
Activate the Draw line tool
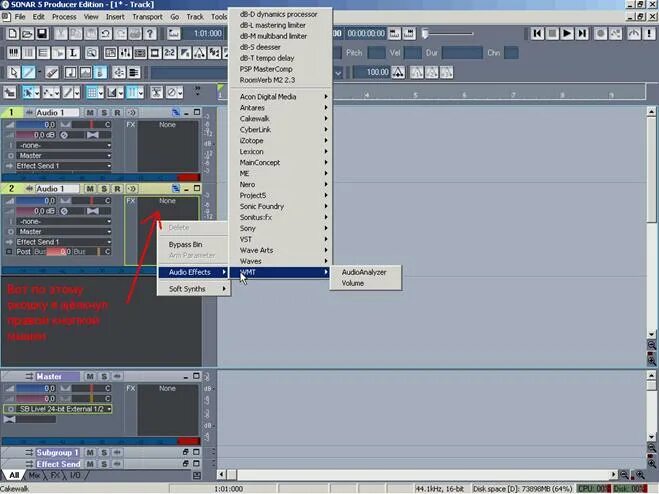[29, 72]
